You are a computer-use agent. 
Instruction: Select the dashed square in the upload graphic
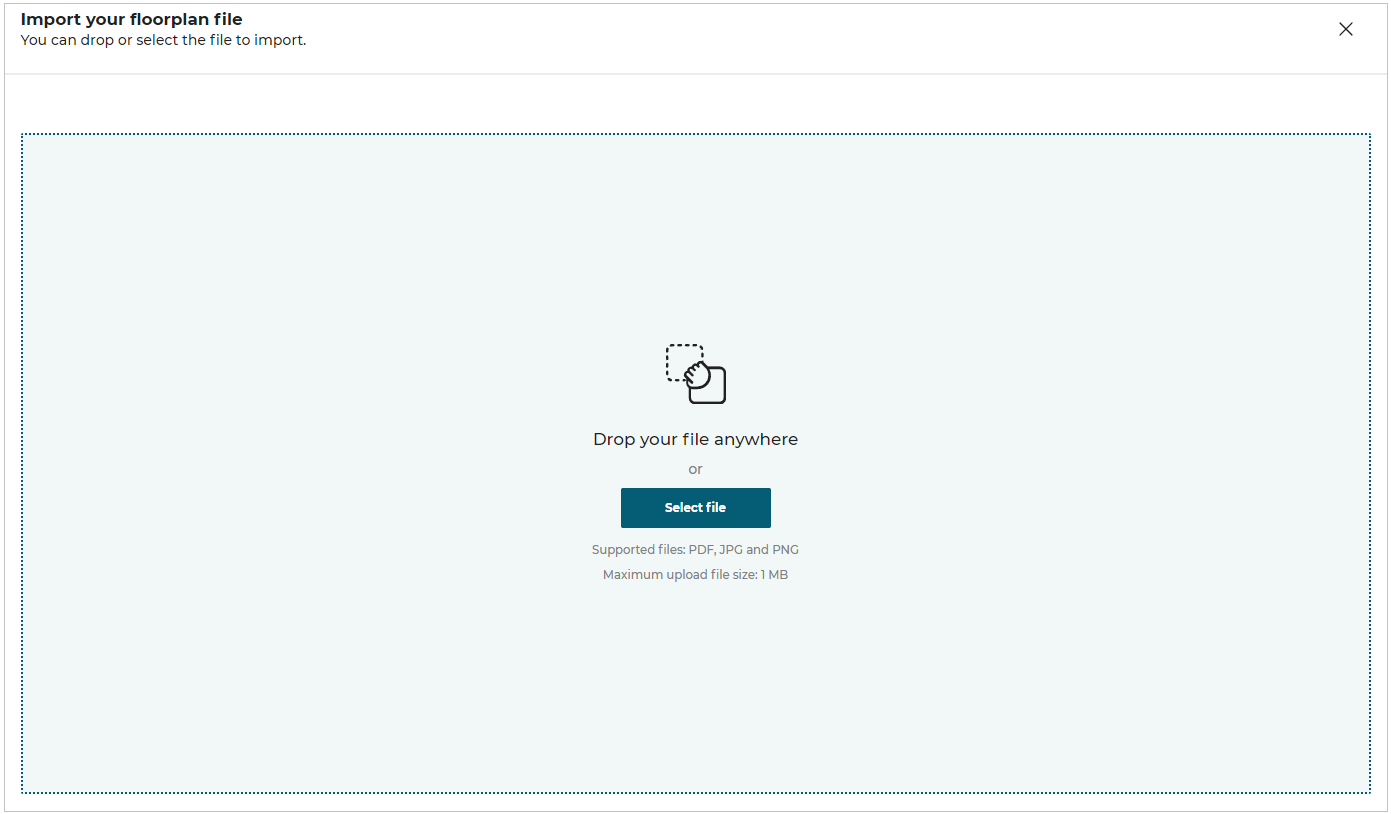click(683, 362)
